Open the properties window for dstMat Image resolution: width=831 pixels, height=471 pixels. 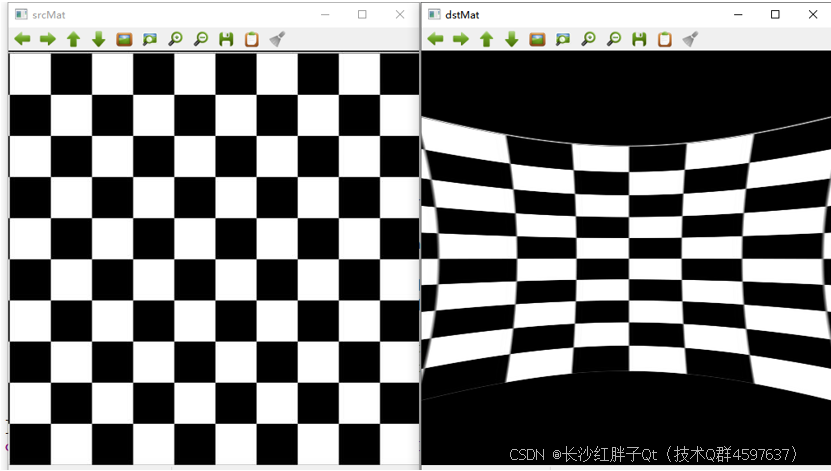[690, 39]
